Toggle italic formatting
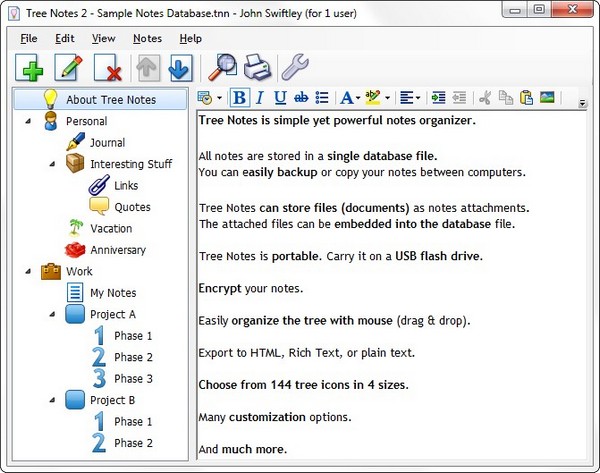 click(x=260, y=98)
